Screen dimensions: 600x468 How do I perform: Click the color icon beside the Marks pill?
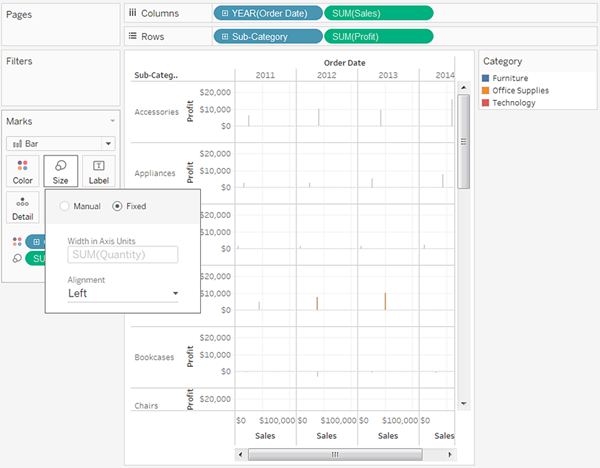(17, 241)
